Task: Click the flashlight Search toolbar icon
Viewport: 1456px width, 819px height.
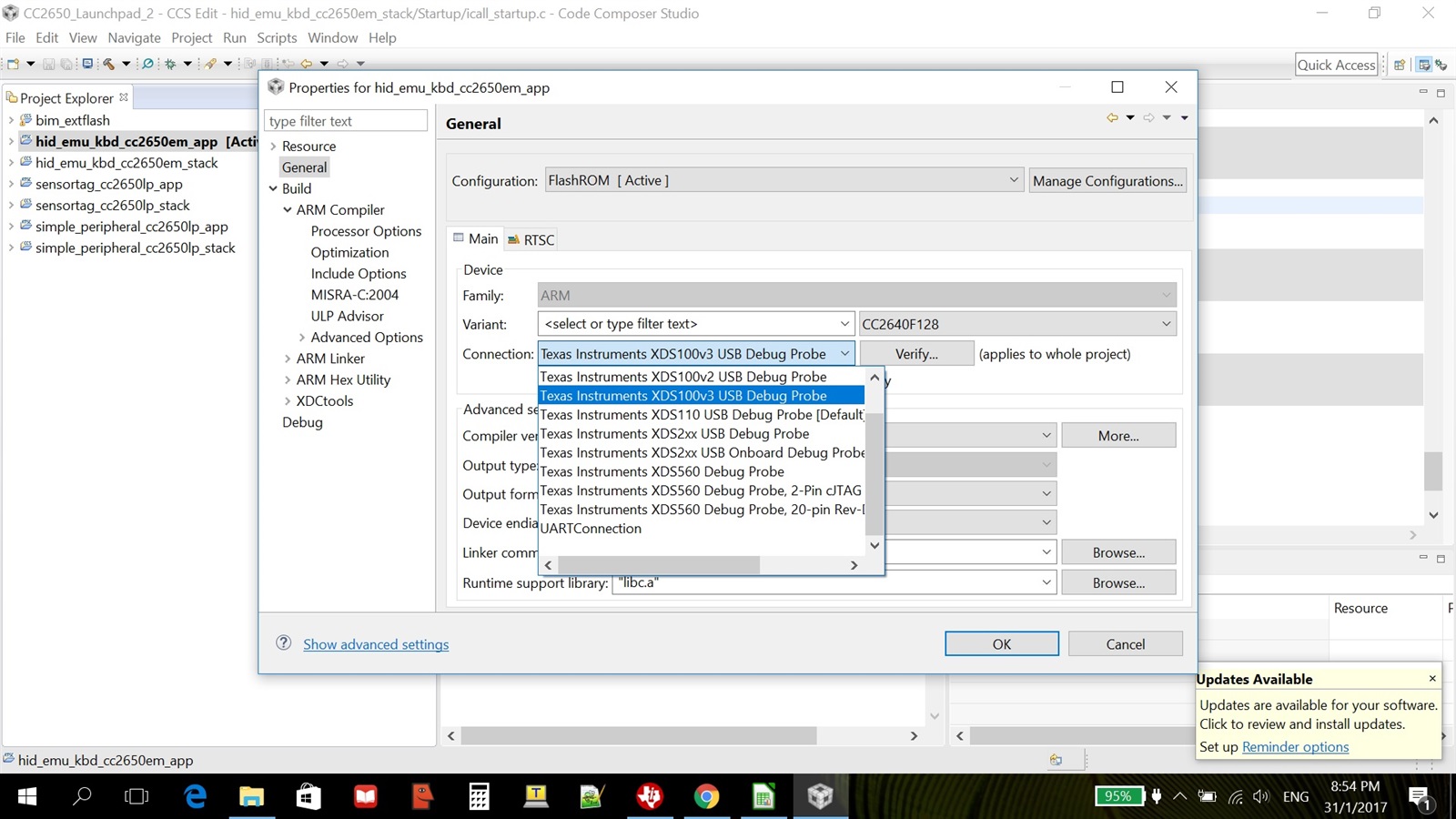Action: click(x=210, y=64)
